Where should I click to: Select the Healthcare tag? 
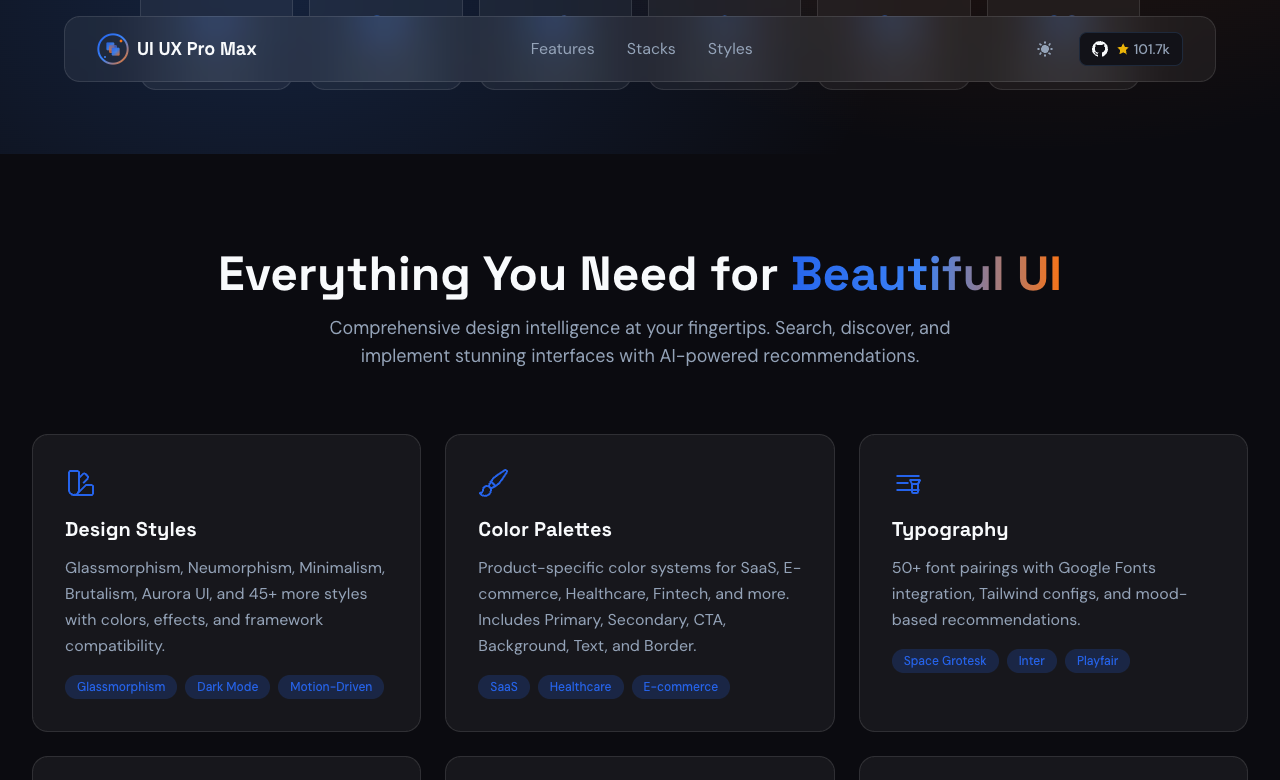(x=581, y=687)
